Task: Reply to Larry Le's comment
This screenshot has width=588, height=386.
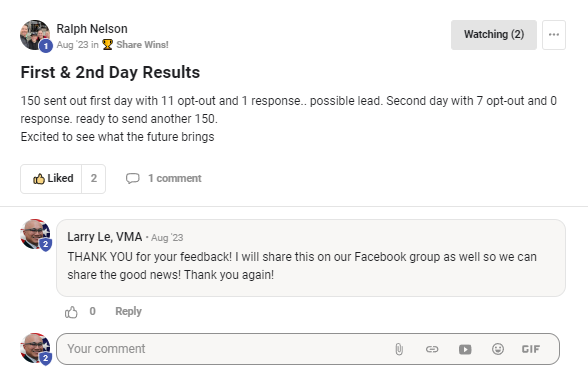Action: click(128, 311)
